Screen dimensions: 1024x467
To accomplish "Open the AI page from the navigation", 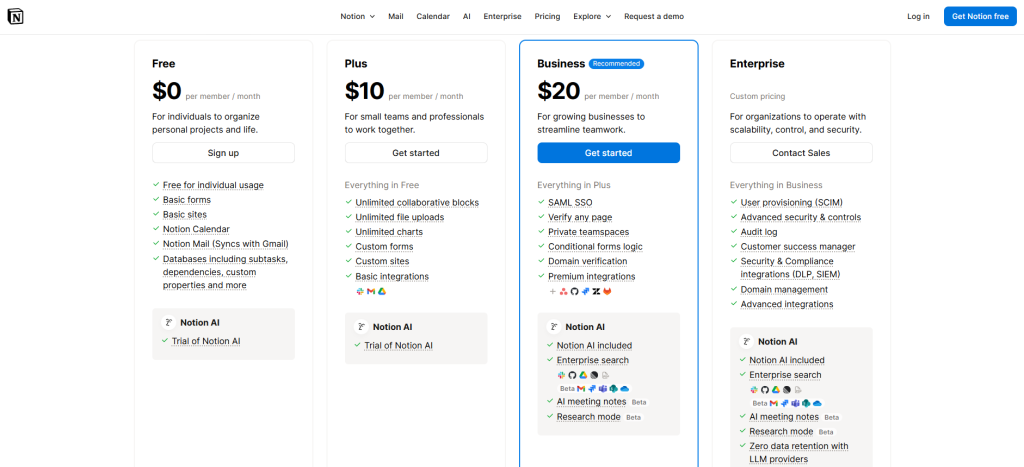I will click(466, 16).
